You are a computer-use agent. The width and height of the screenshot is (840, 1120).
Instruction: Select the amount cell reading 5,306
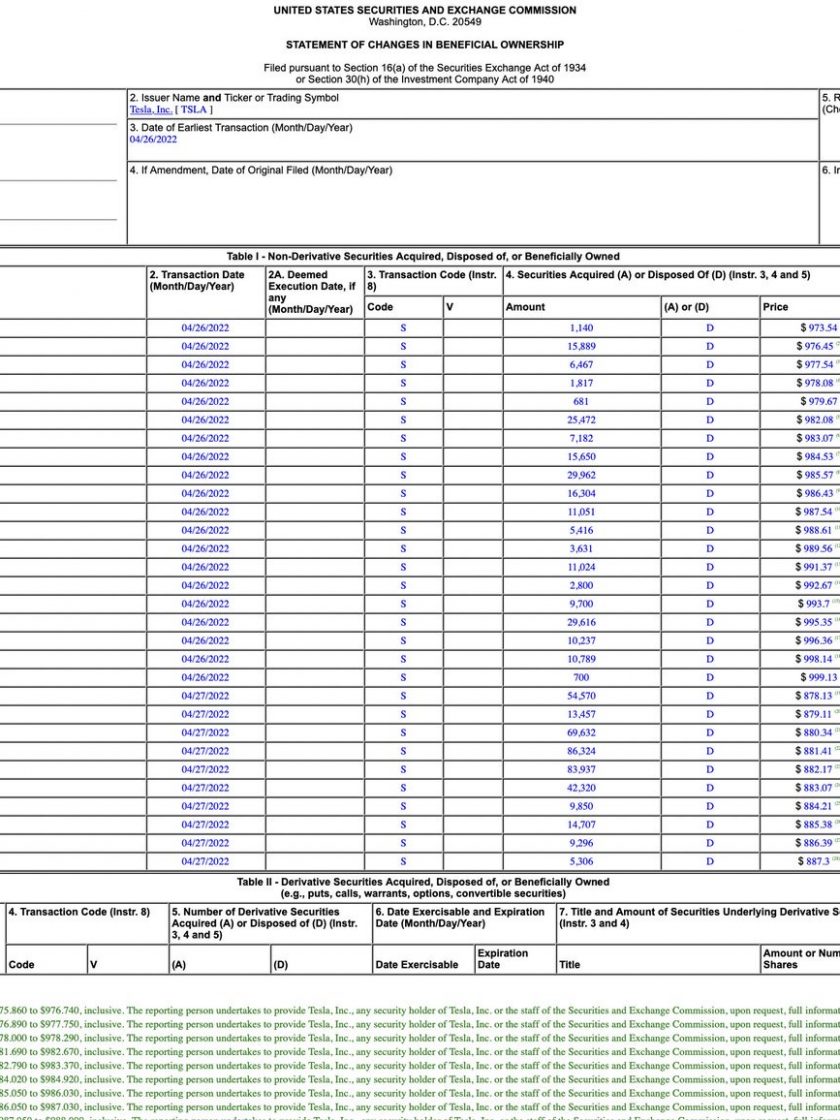point(581,862)
